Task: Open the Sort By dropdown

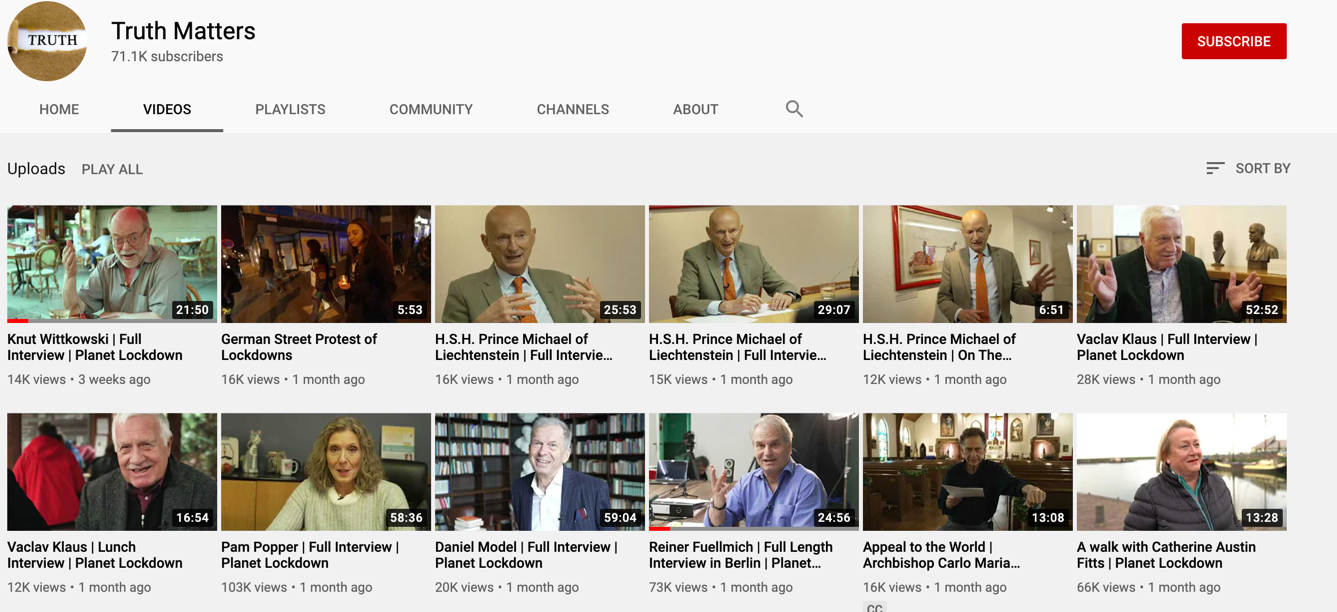Action: [x=1248, y=168]
